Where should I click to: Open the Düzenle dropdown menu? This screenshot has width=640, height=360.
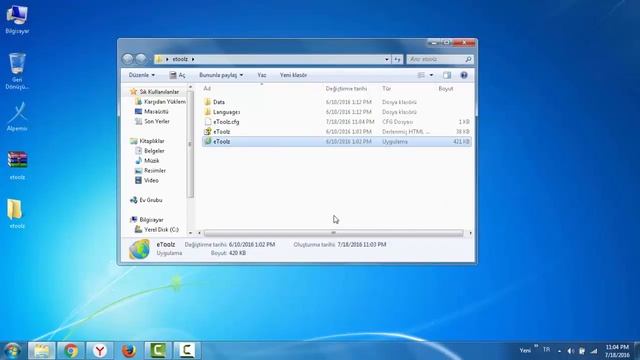[x=142, y=75]
